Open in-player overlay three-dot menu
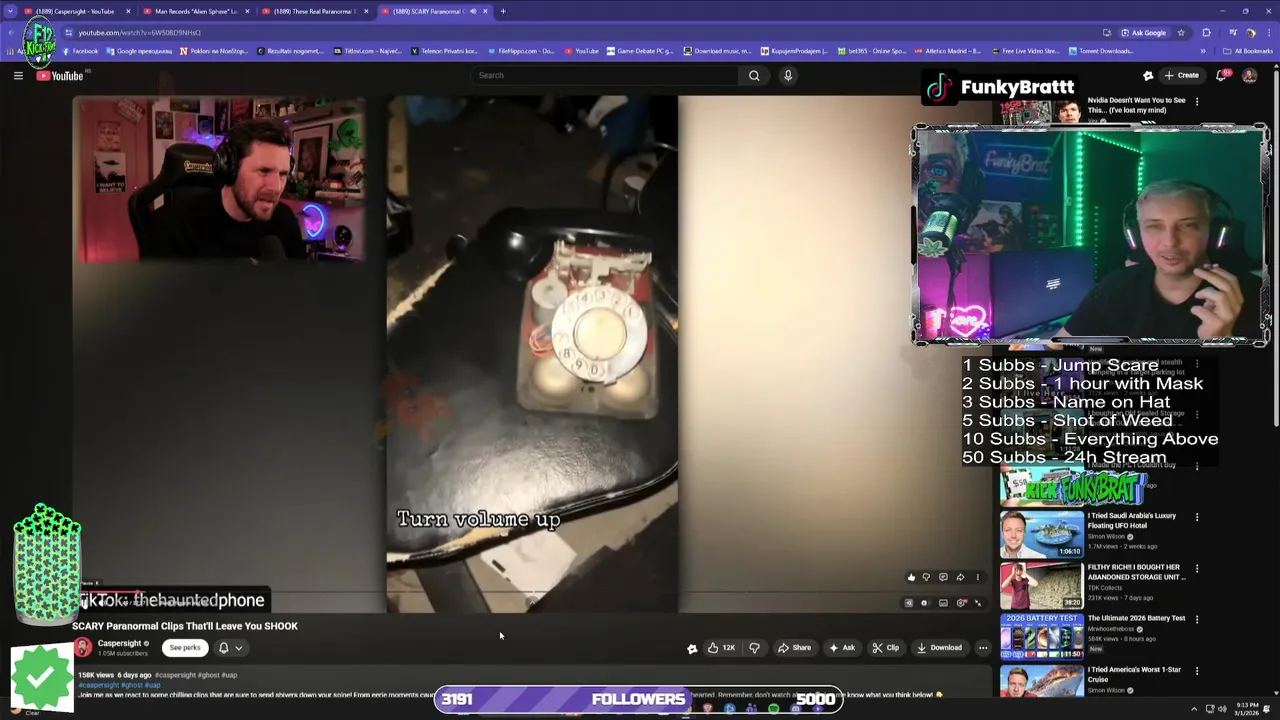The width and height of the screenshot is (1280, 720). [x=977, y=577]
